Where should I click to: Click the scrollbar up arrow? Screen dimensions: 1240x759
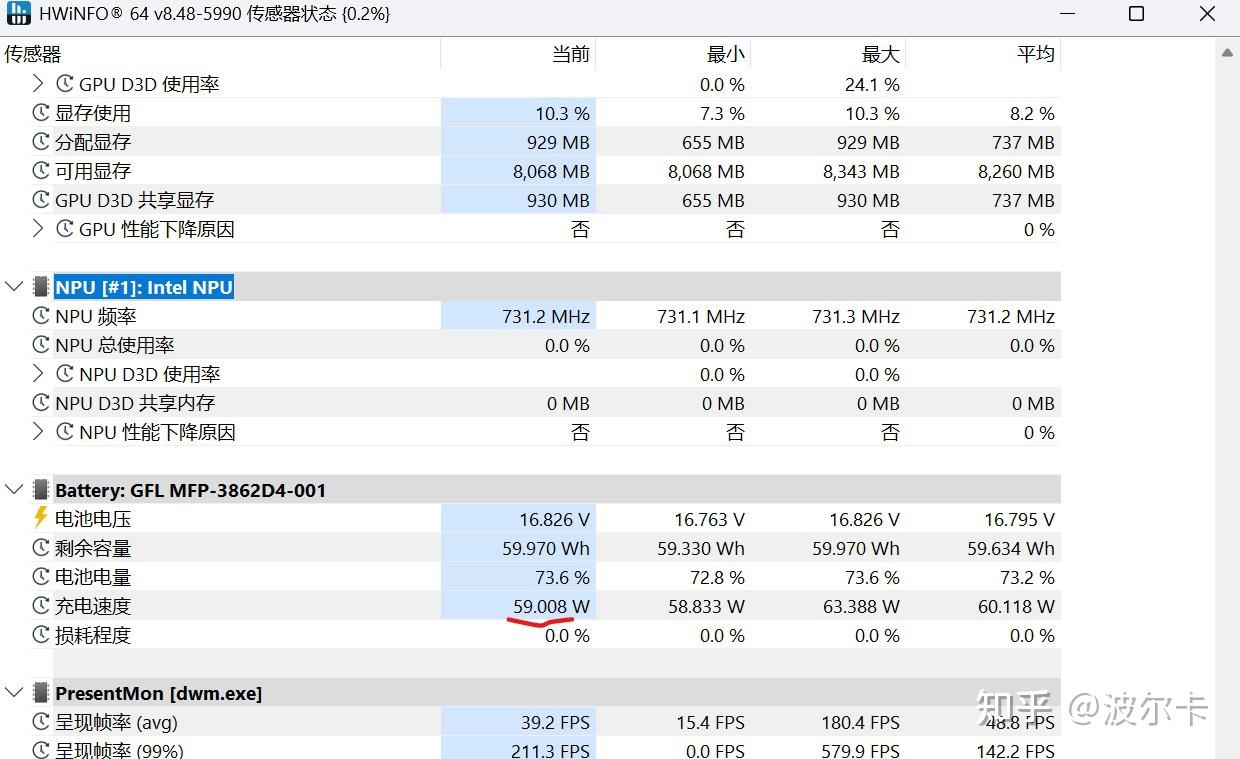click(x=1227, y=52)
